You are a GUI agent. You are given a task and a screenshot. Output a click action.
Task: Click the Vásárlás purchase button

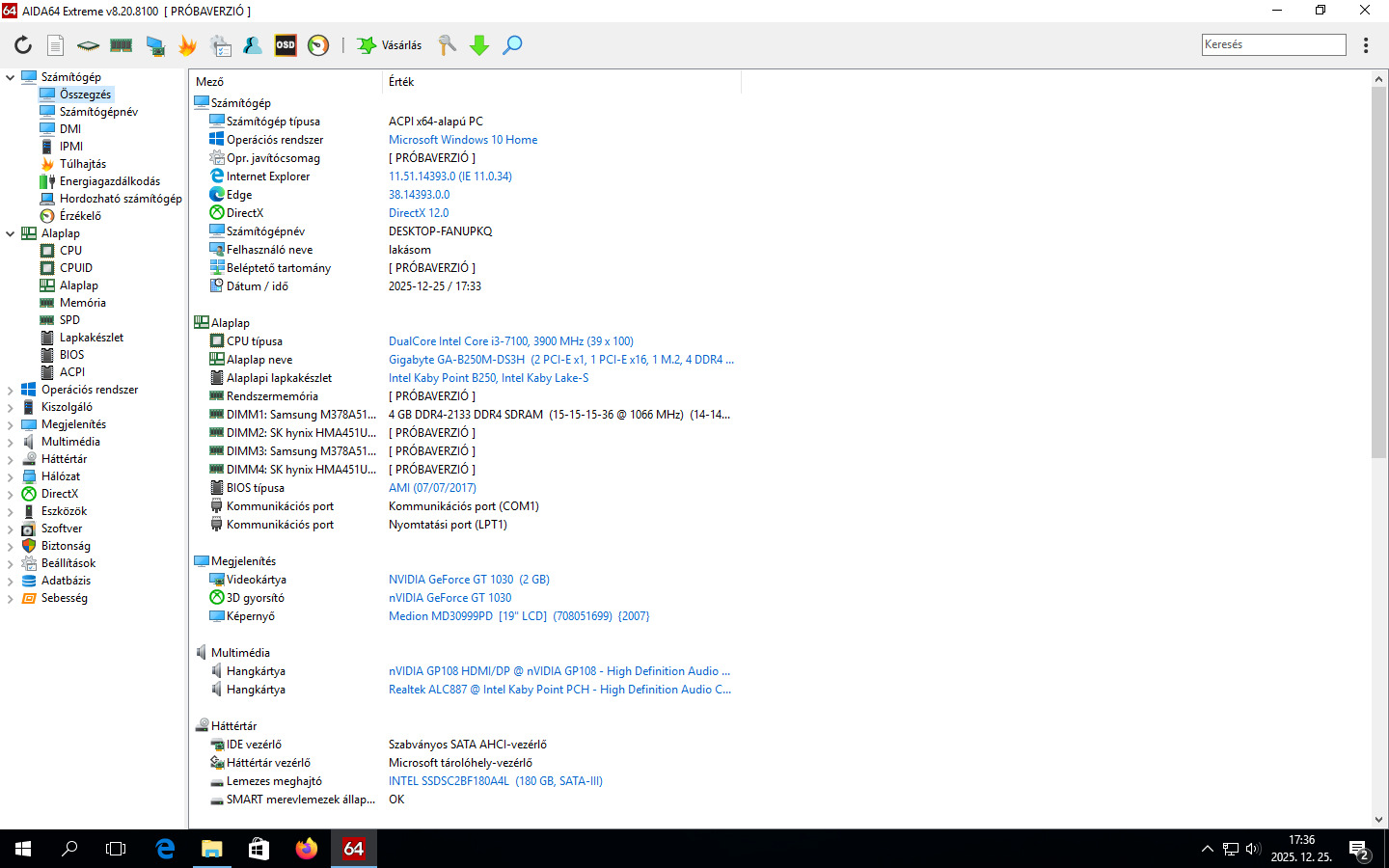[390, 45]
